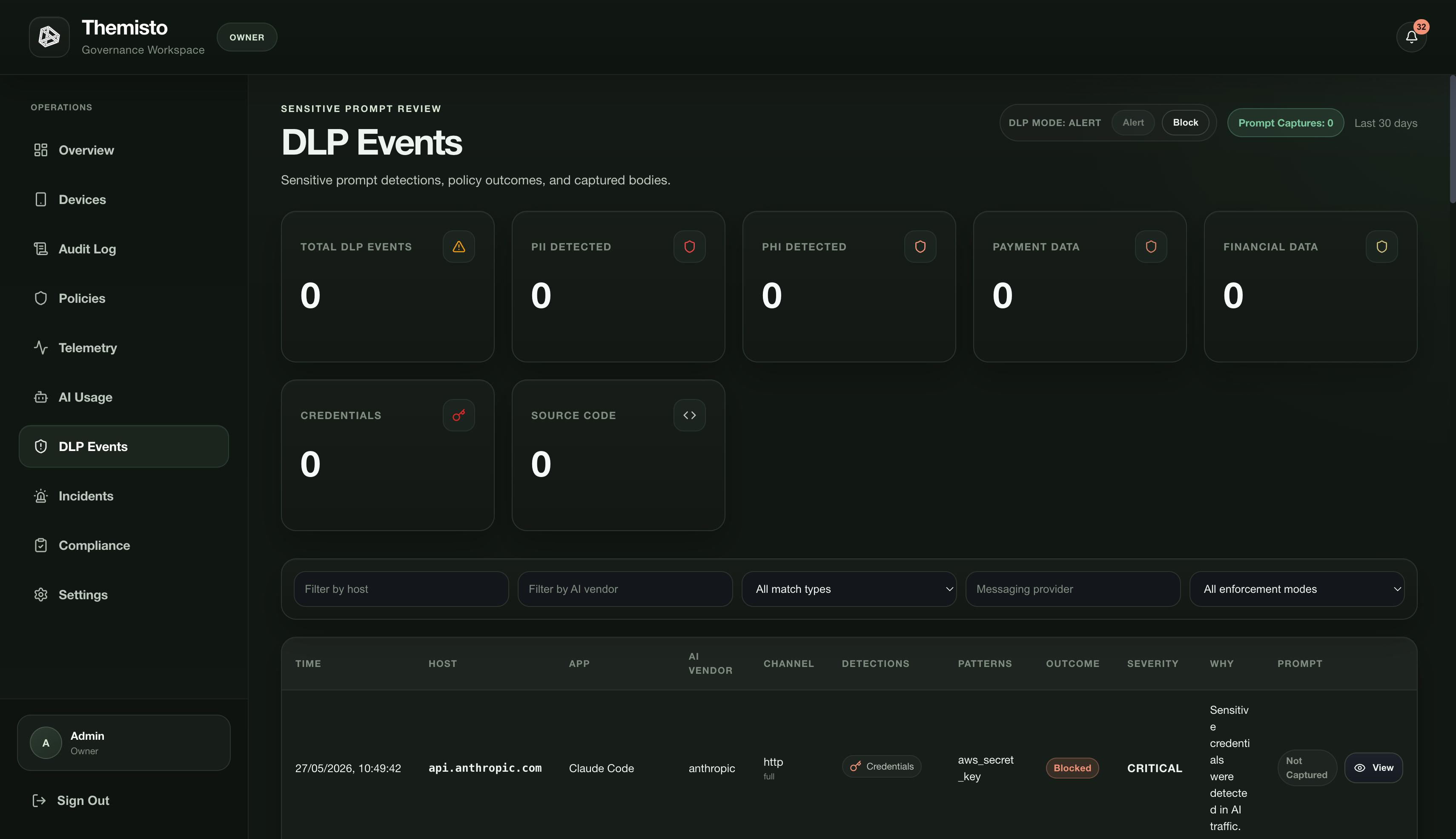Click the Compliance clipboard icon

tap(40, 545)
